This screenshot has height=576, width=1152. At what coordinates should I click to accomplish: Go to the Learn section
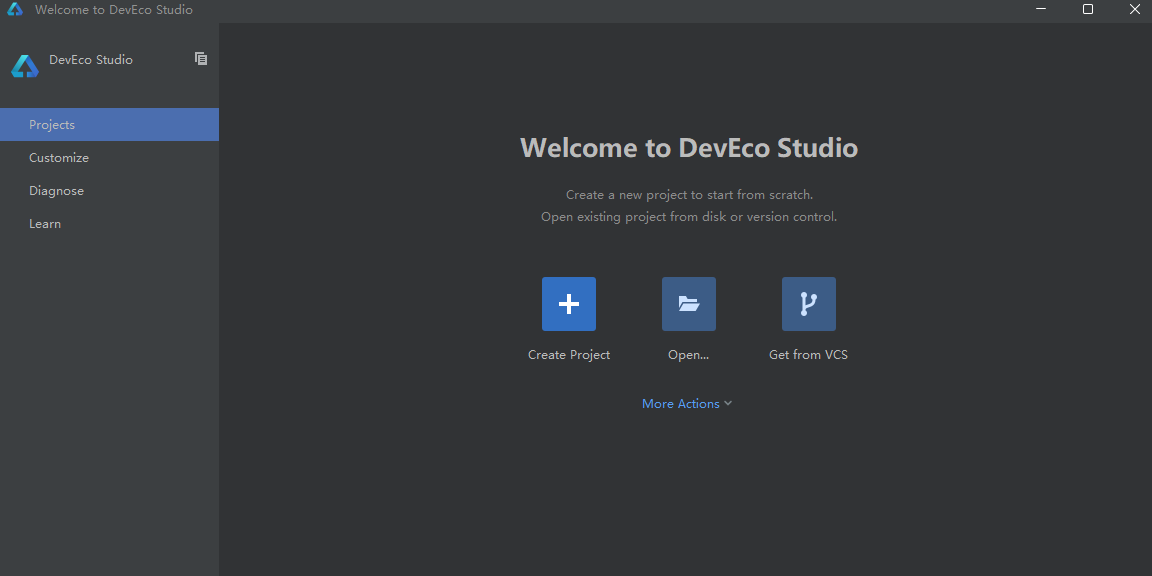click(x=45, y=224)
